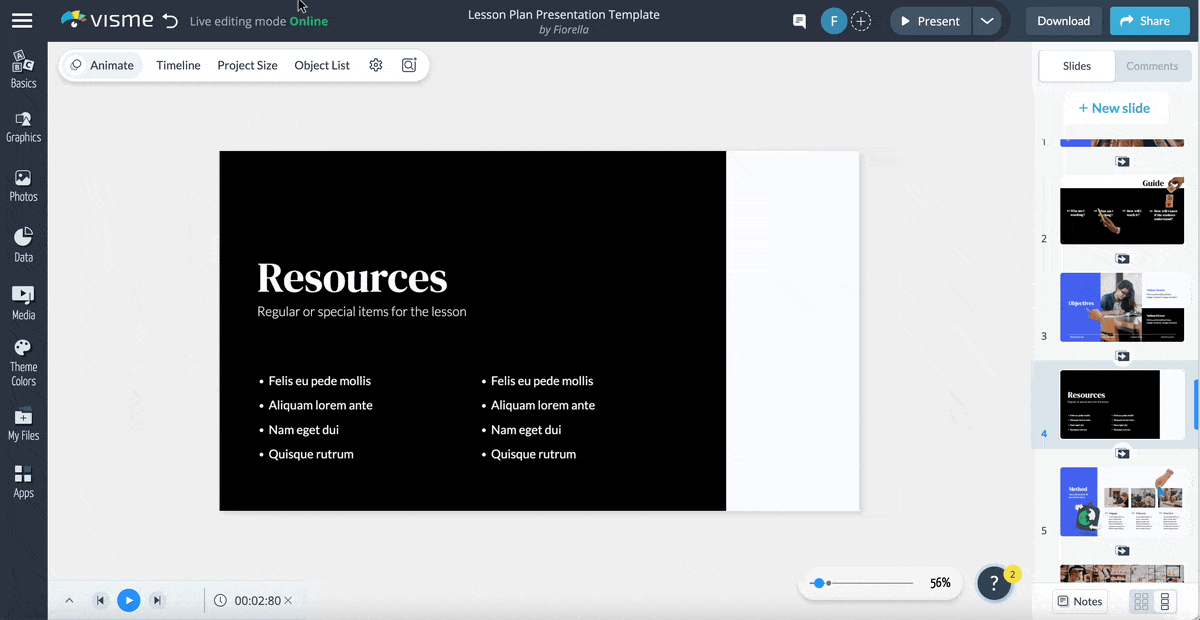The width and height of the screenshot is (1200, 620).
Task: Switch to the Comments tab
Action: click(1152, 66)
